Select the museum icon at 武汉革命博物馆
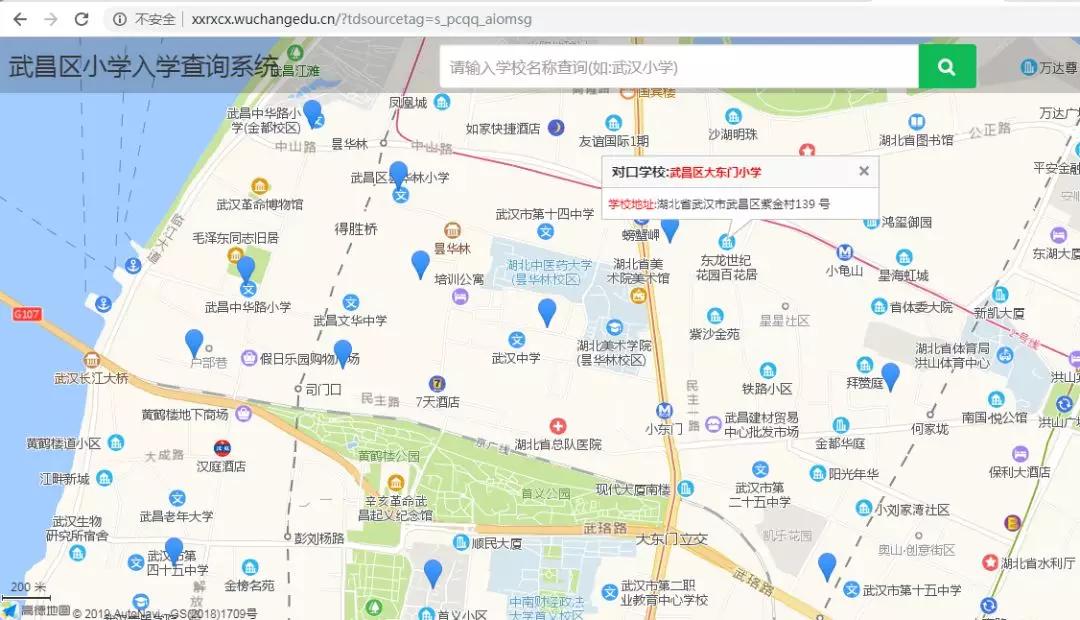The height and width of the screenshot is (620, 1080). 259,184
